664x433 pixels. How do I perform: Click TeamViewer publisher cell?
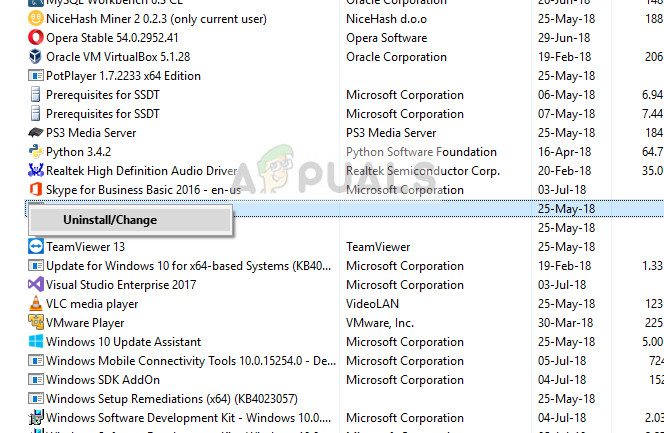coord(378,247)
